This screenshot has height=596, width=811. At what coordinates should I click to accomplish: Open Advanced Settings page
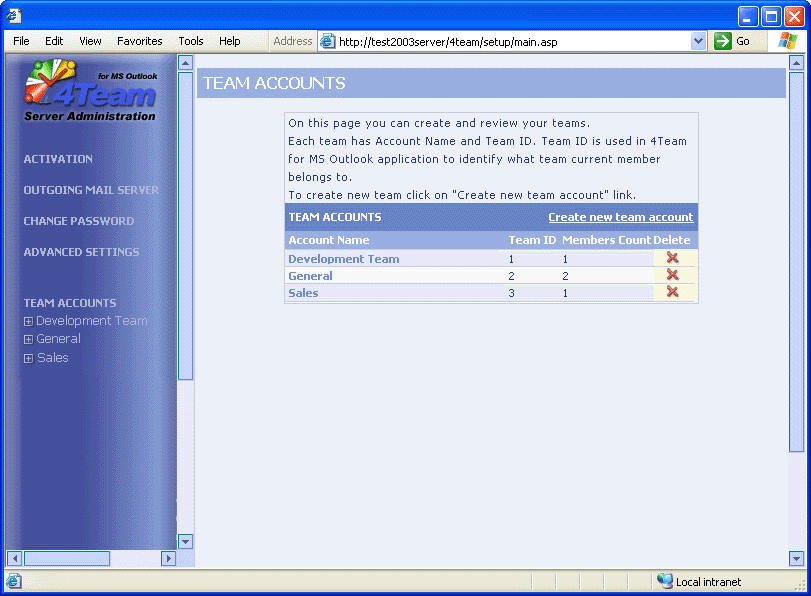pyautogui.click(x=81, y=252)
